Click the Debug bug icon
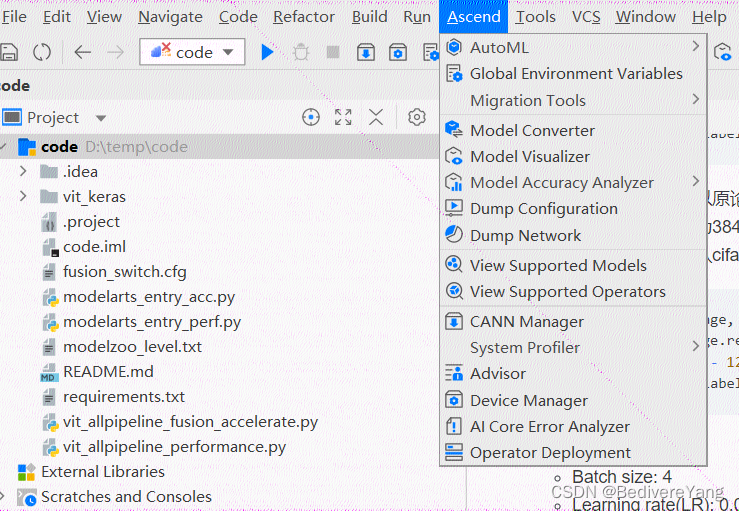 pos(301,52)
